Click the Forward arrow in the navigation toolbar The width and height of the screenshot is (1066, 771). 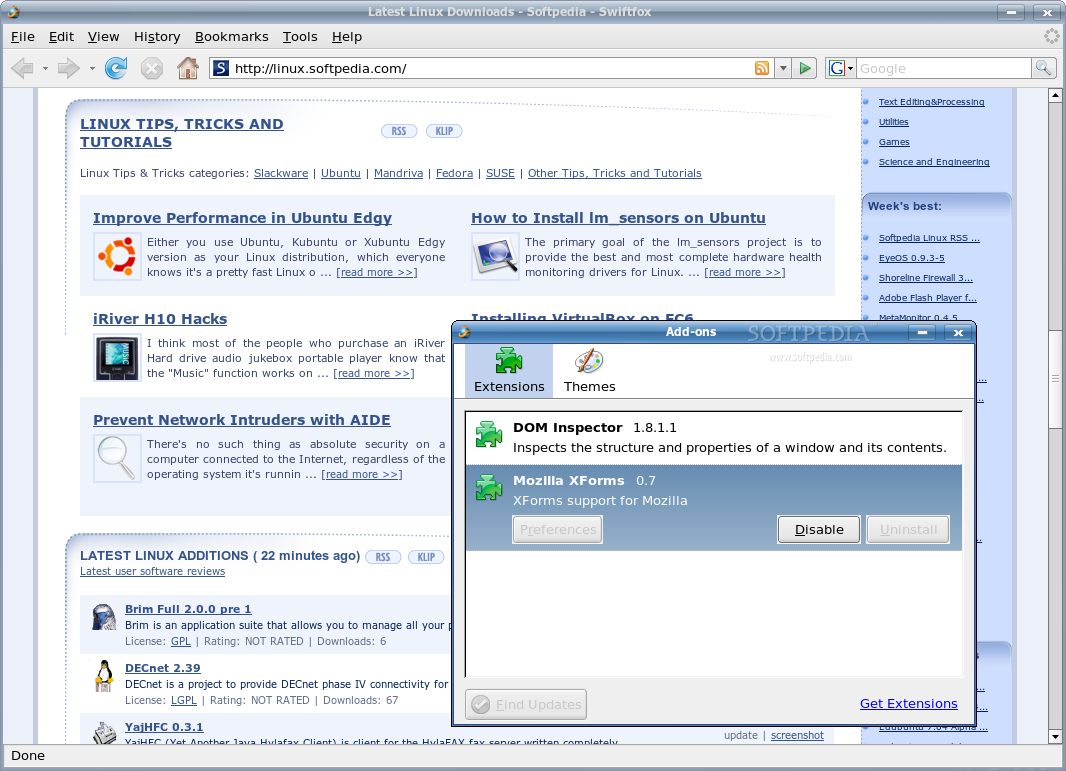click(69, 68)
